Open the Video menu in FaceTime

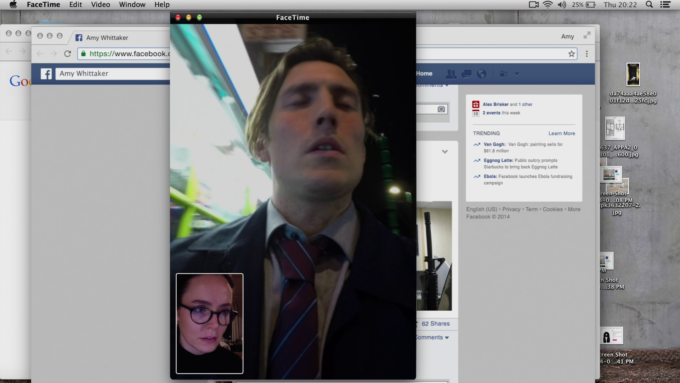(100, 4)
